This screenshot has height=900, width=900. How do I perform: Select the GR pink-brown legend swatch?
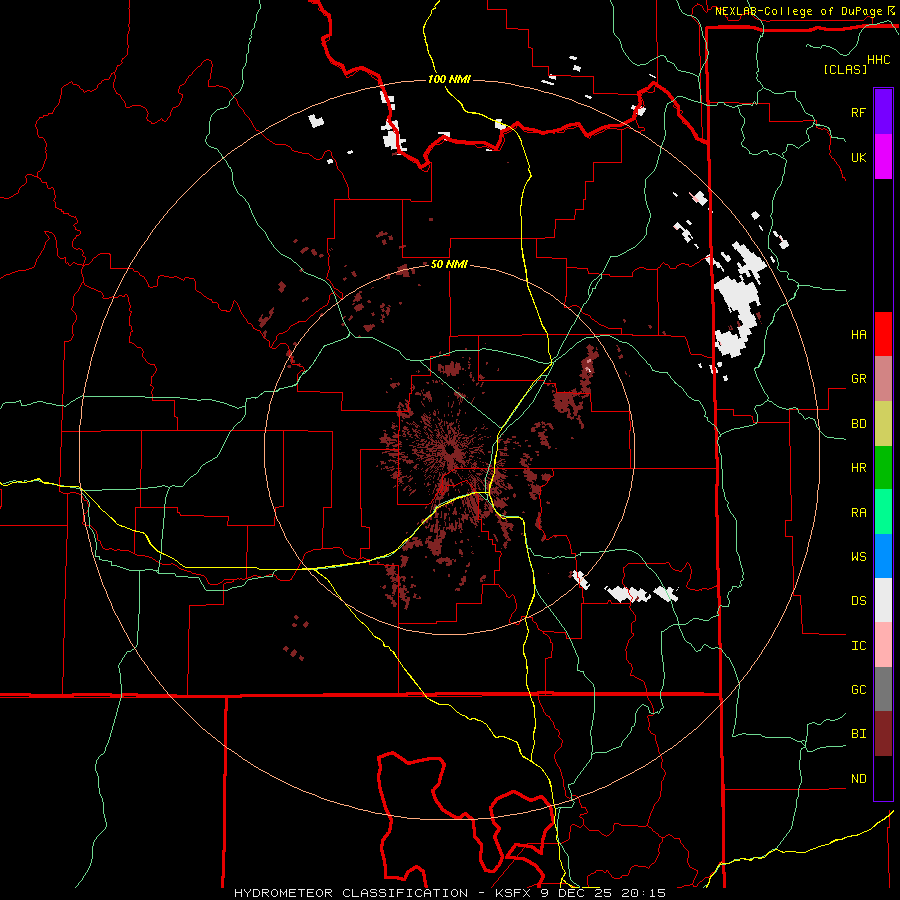(883, 378)
